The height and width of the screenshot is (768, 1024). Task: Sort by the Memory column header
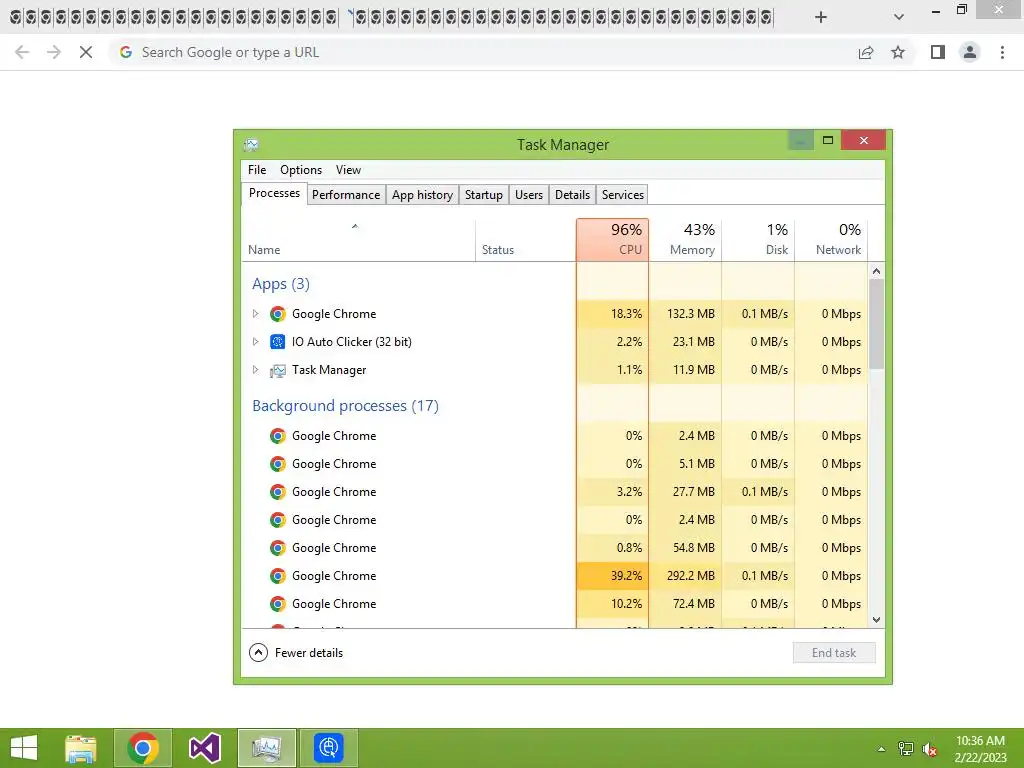coord(685,240)
